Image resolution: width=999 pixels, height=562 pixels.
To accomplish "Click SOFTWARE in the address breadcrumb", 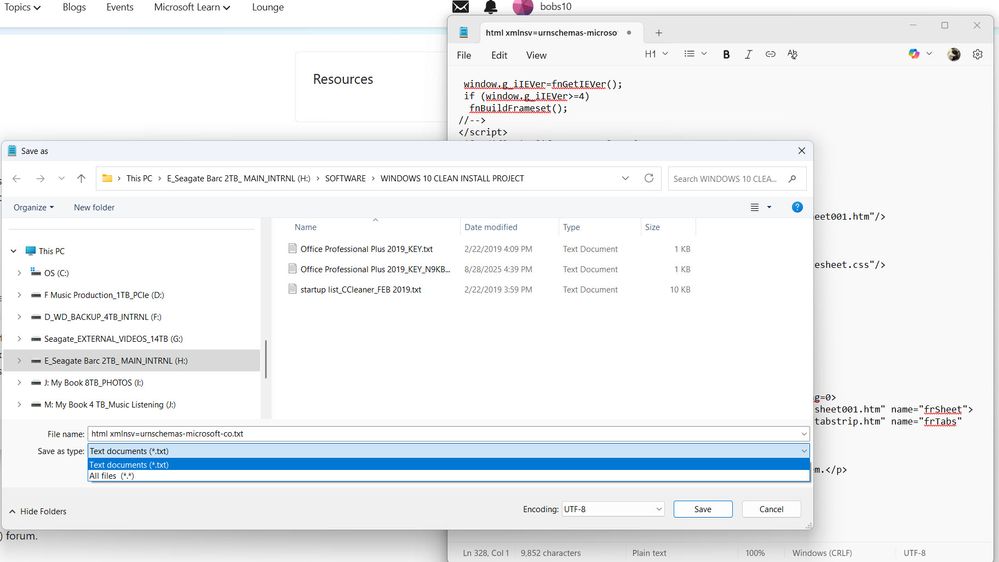I will [345, 178].
